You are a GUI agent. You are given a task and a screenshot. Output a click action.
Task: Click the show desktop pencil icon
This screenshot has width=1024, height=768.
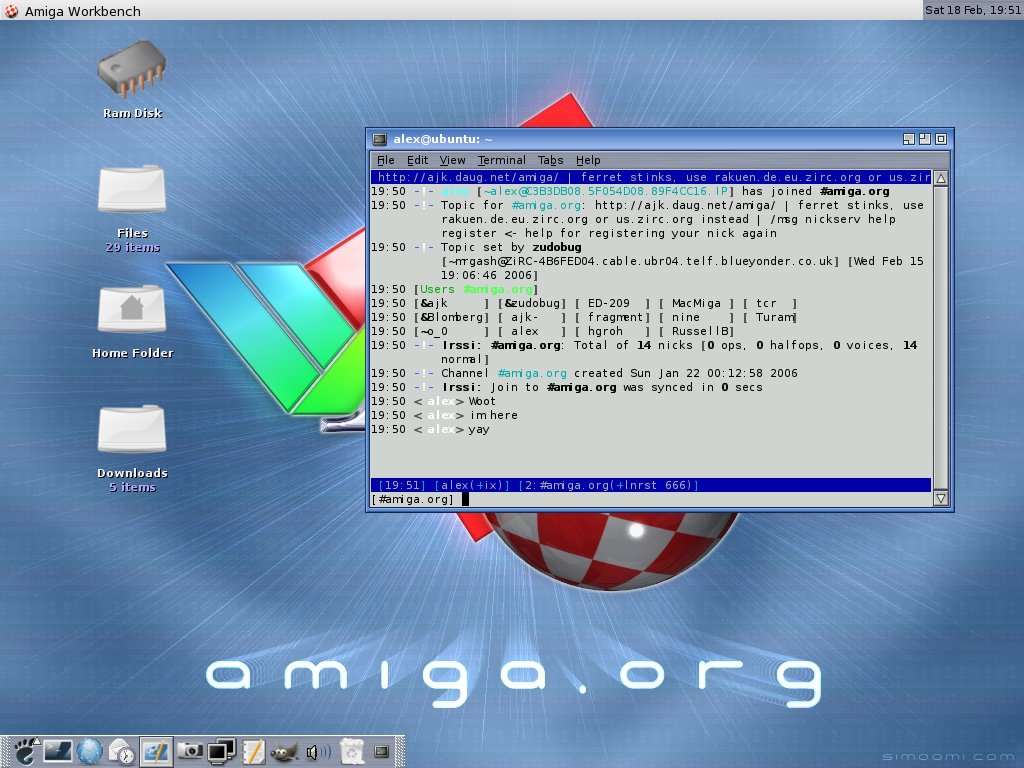(x=156, y=751)
